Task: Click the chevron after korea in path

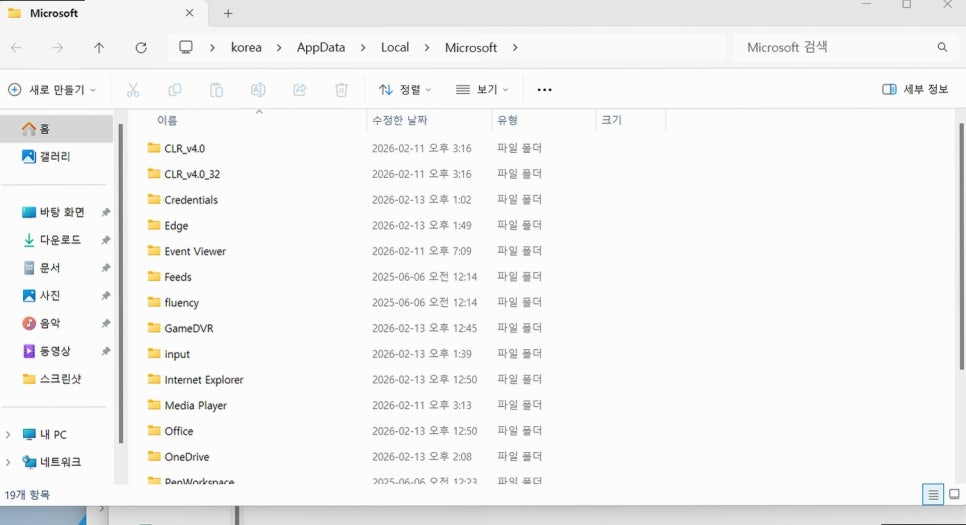Action: coord(279,47)
